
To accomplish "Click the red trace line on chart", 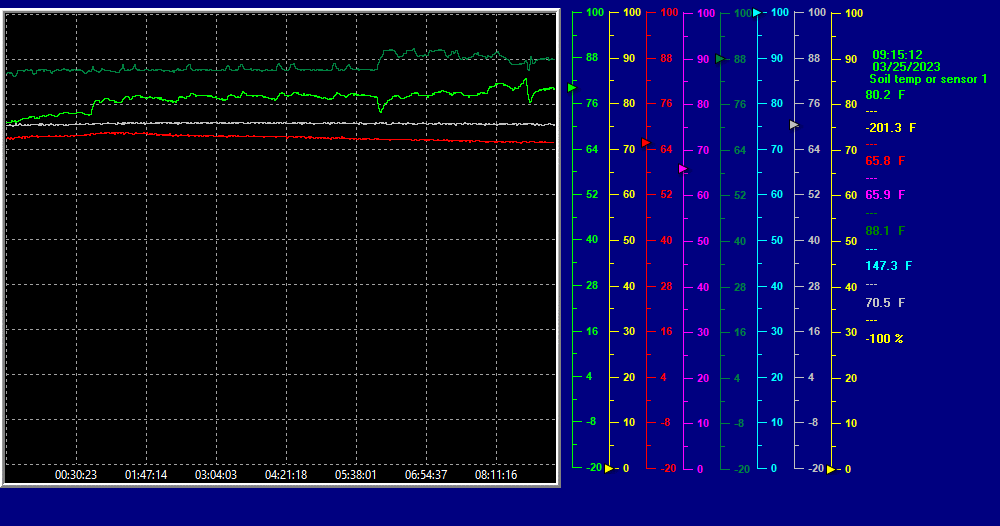I will (x=281, y=136).
